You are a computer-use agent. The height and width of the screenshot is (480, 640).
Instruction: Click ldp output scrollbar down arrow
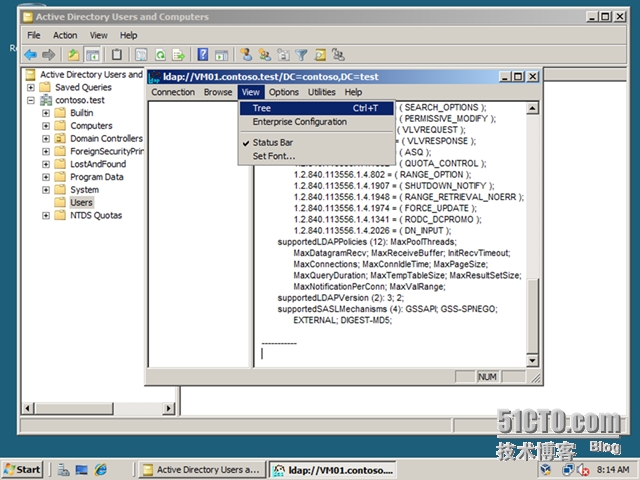(x=532, y=360)
